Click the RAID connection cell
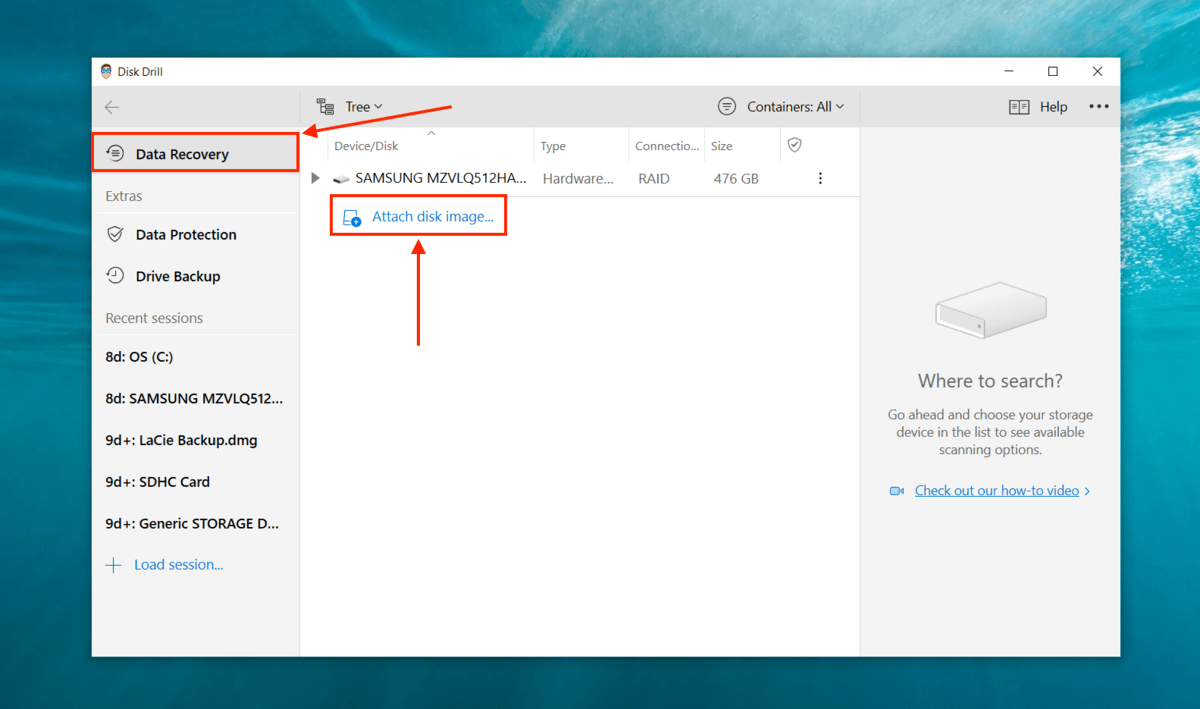Screen dimensions: 1200x709 (x=654, y=178)
